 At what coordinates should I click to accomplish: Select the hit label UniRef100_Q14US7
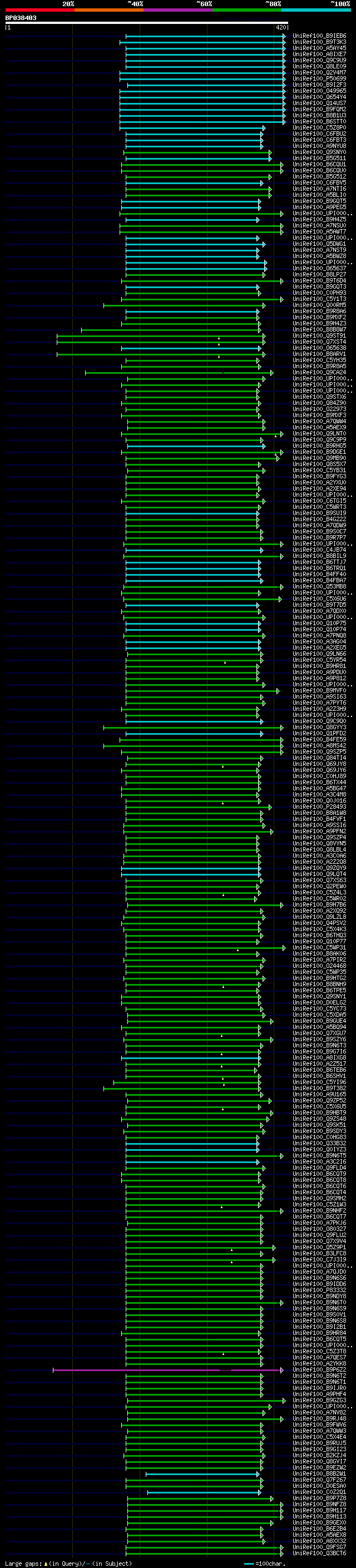coord(319,103)
